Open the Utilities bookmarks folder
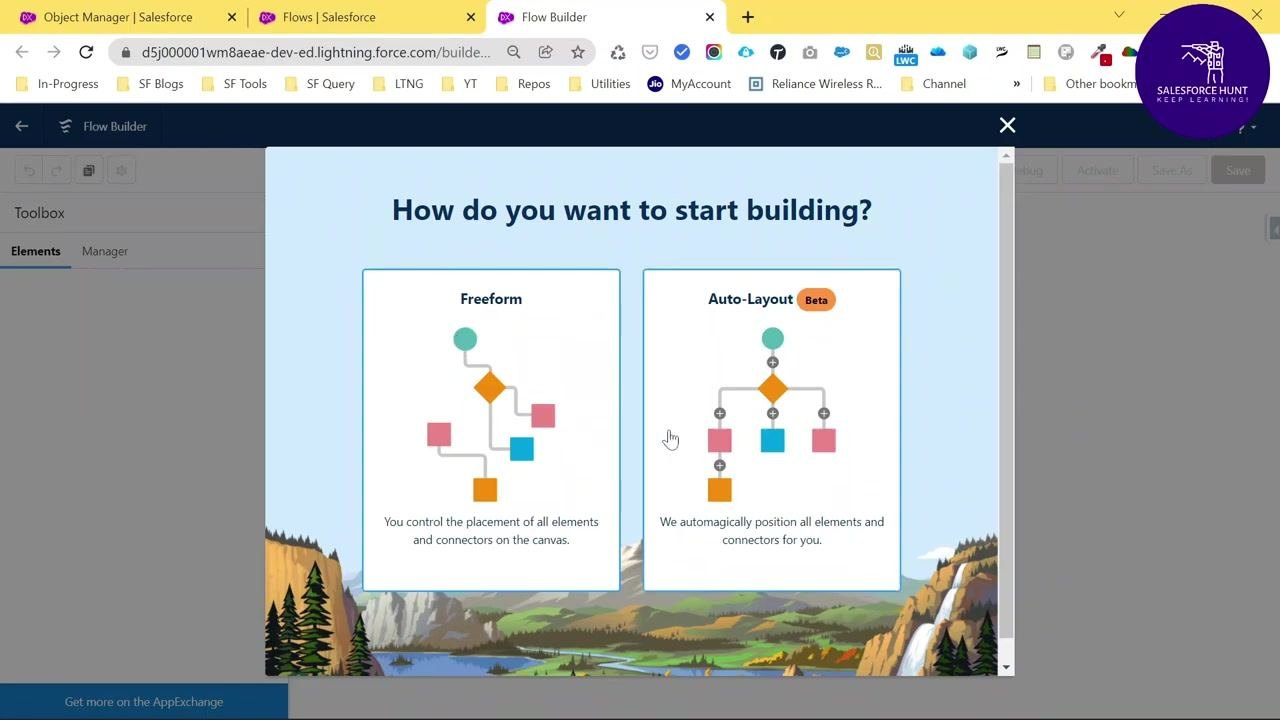1280x720 pixels. click(x=599, y=84)
